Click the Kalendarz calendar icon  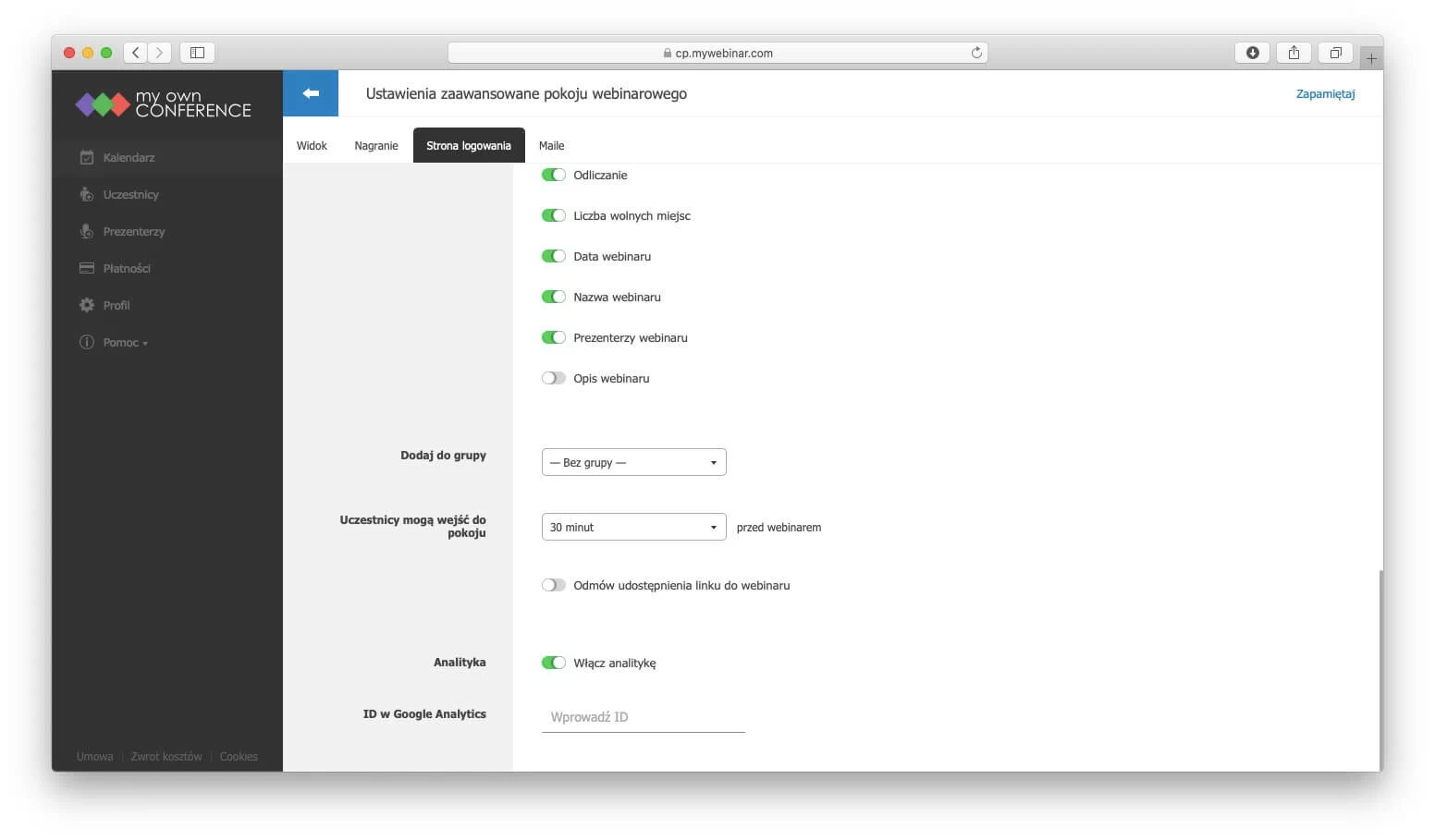(87, 157)
